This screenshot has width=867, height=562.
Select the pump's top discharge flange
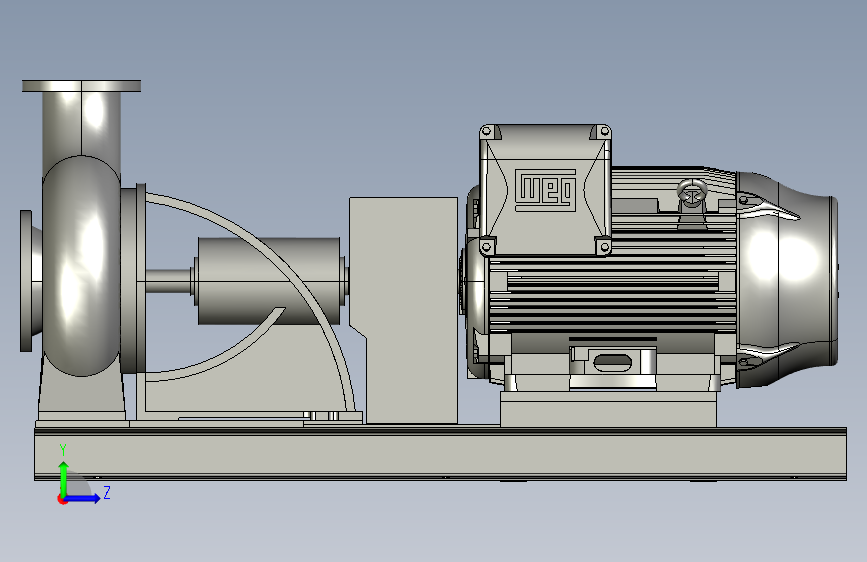(x=81, y=86)
